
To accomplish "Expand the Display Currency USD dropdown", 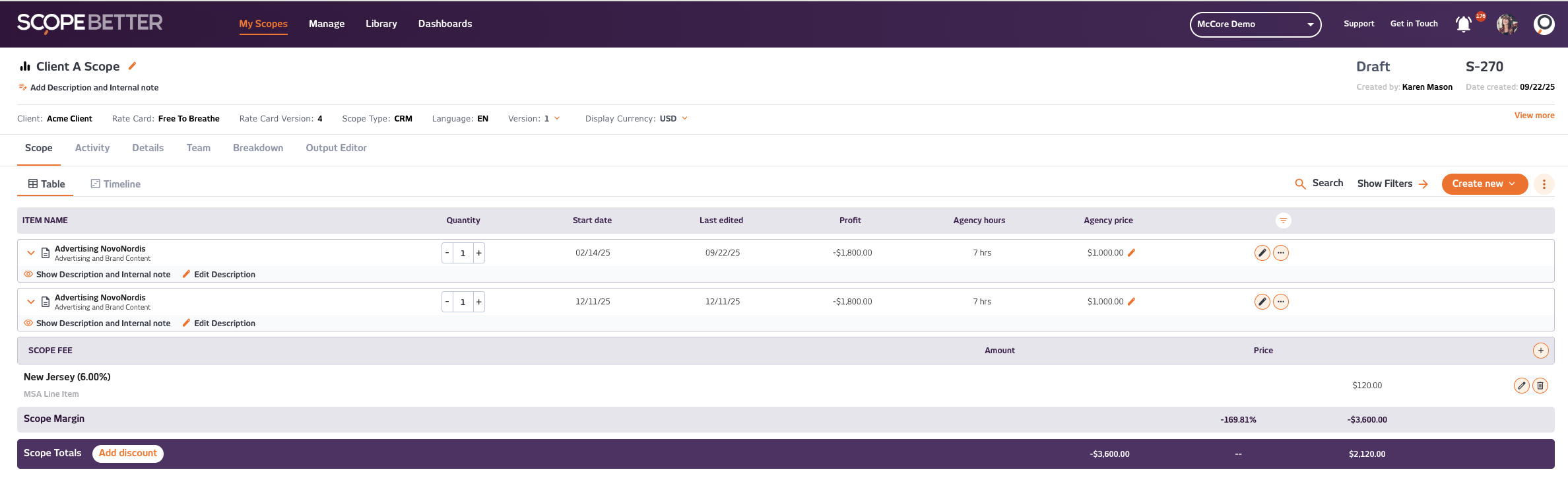I will tap(684, 119).
